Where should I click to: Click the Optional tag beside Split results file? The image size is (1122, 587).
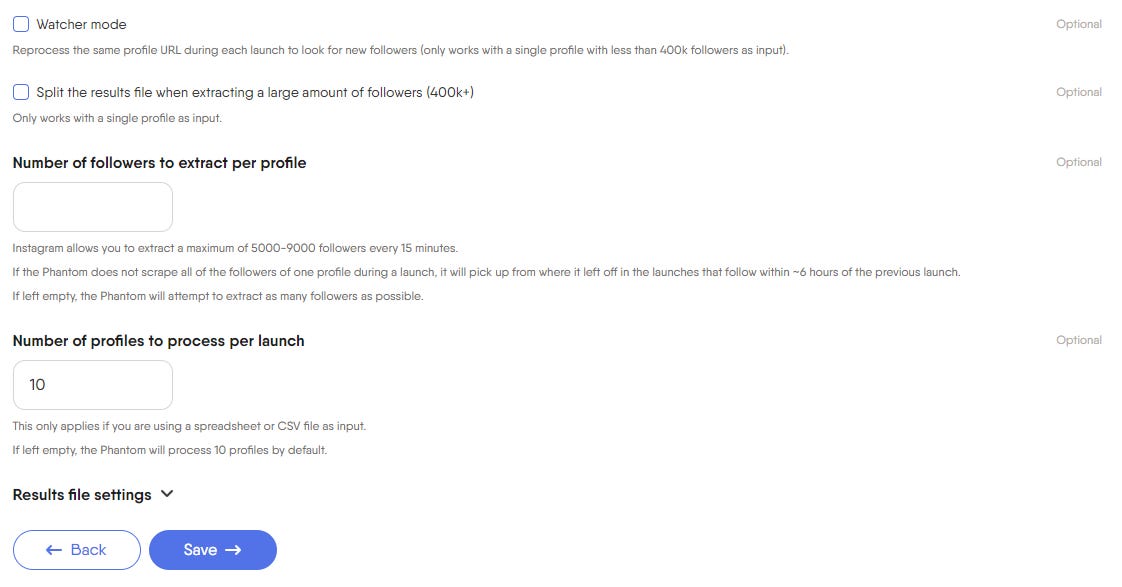[x=1078, y=92]
